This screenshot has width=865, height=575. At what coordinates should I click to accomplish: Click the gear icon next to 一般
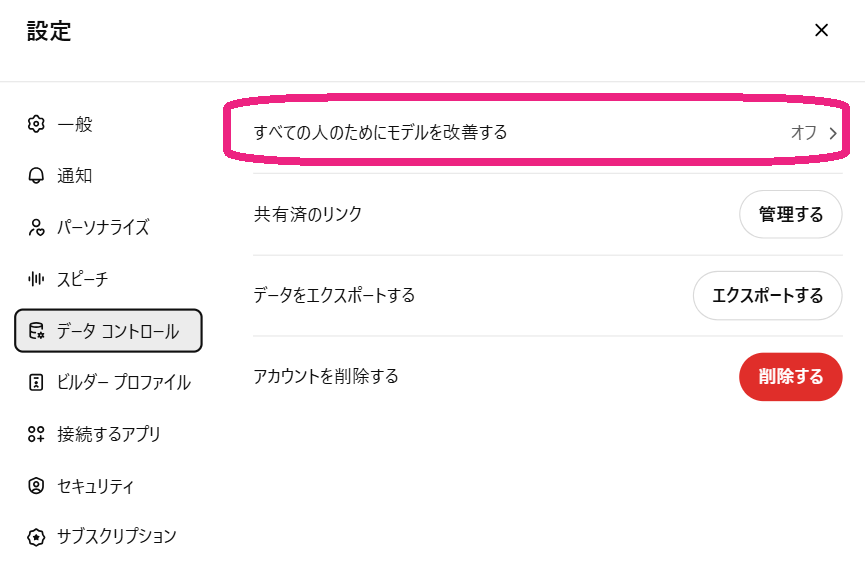click(x=36, y=124)
